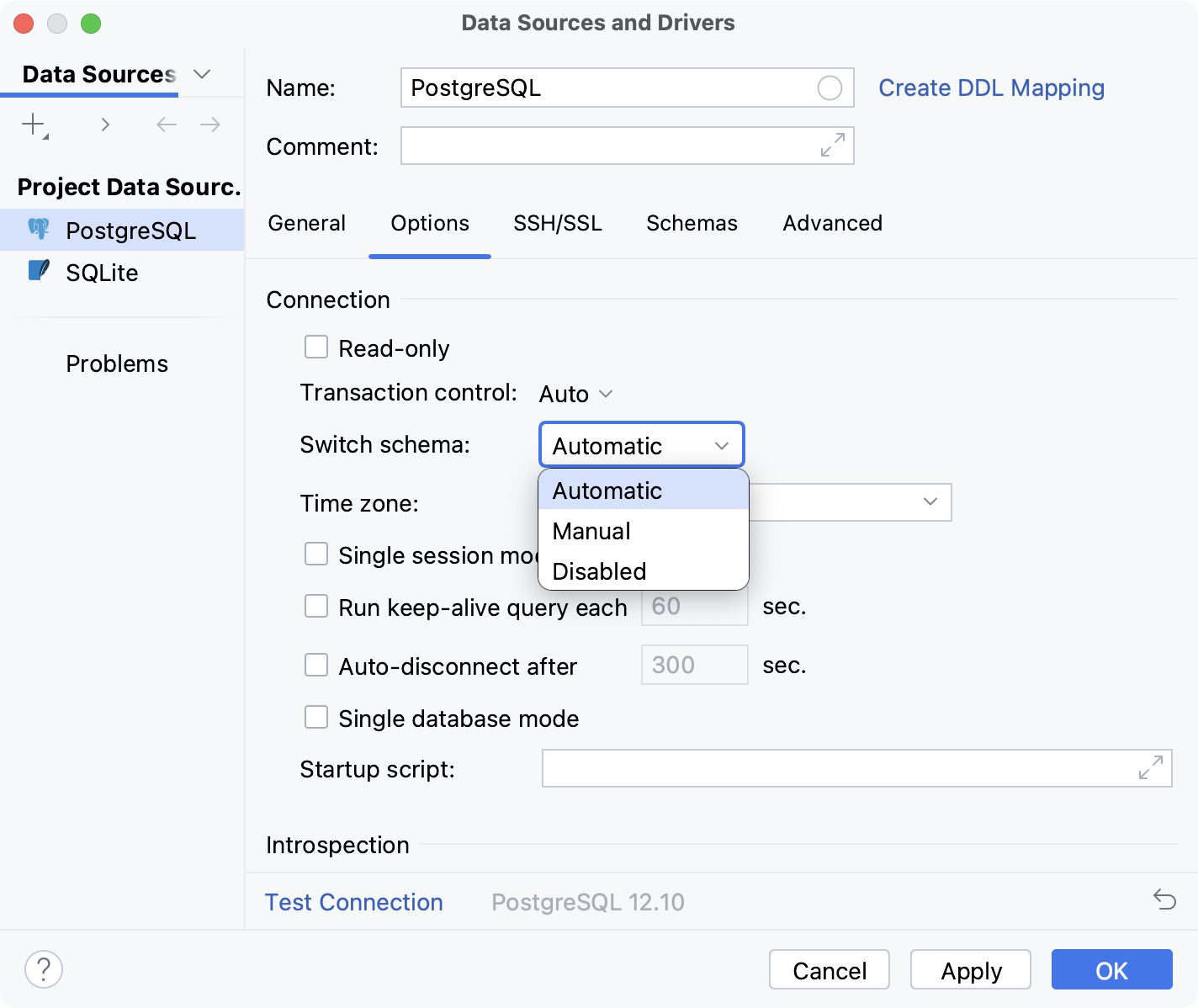Image resolution: width=1198 pixels, height=1008 pixels.
Task: Switch to the SSH/SSL tab
Action: coord(557,223)
